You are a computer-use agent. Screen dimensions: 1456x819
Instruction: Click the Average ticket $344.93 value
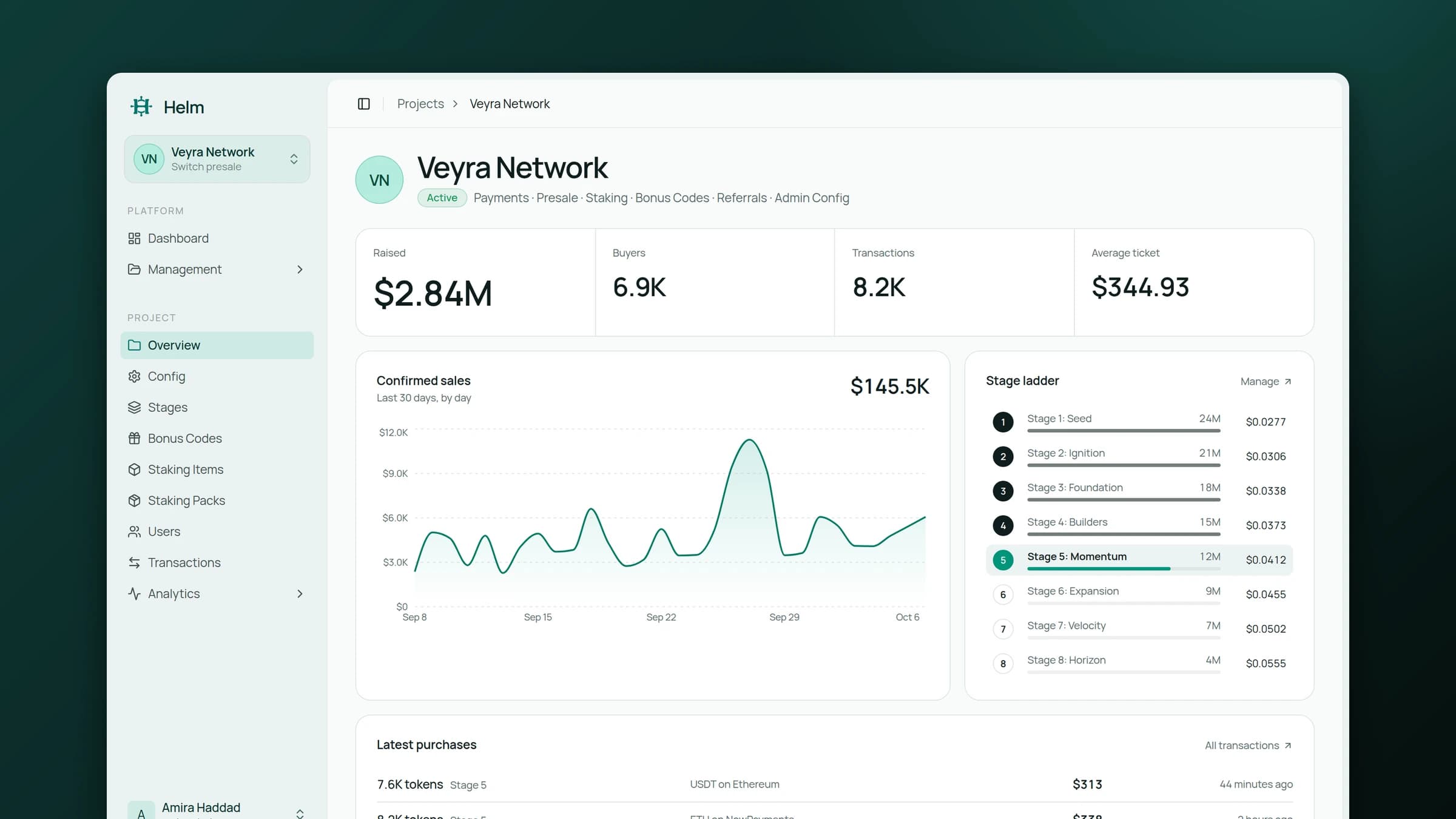pos(1140,287)
